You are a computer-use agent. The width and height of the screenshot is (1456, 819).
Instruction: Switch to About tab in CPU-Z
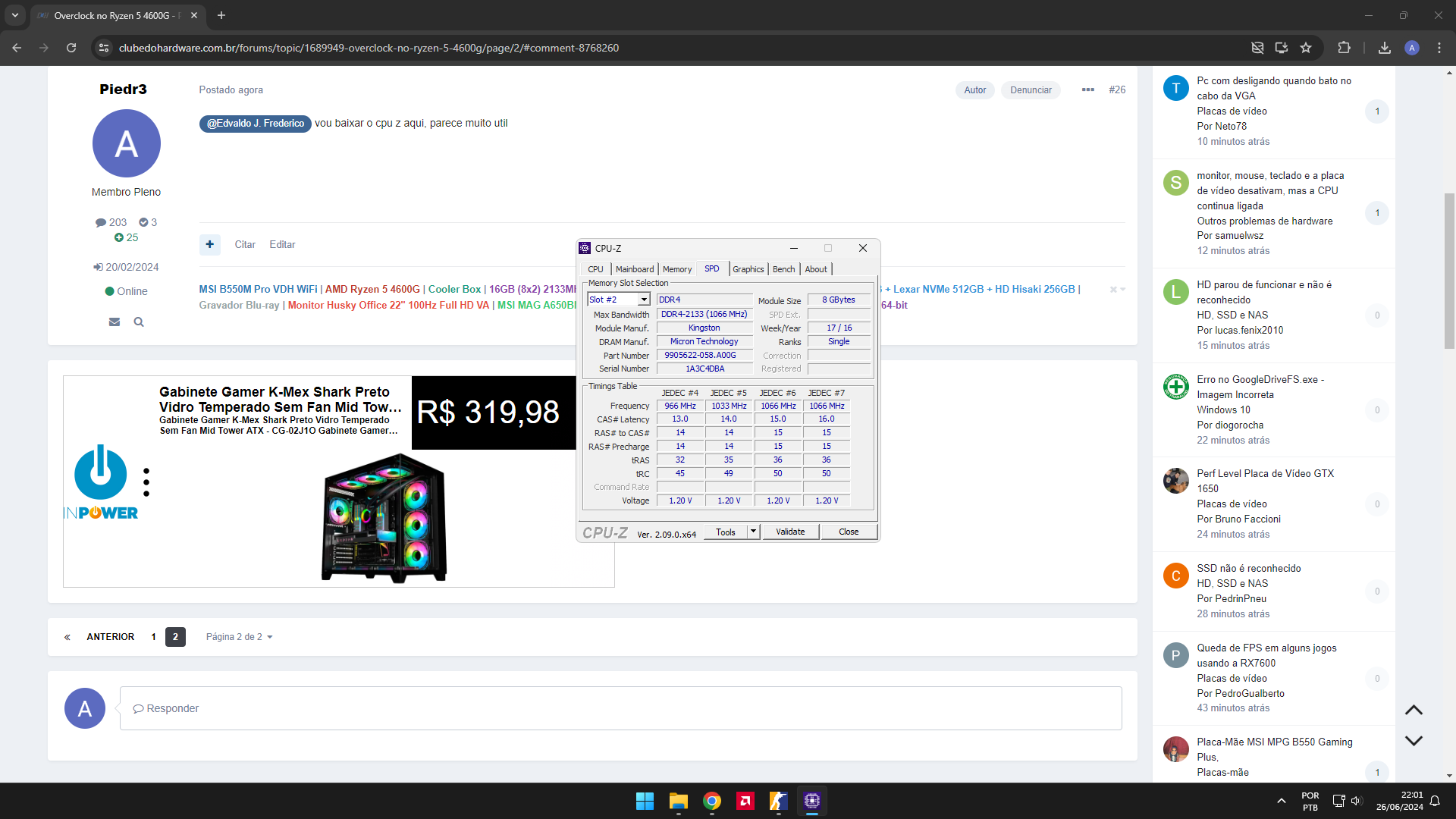pos(816,269)
